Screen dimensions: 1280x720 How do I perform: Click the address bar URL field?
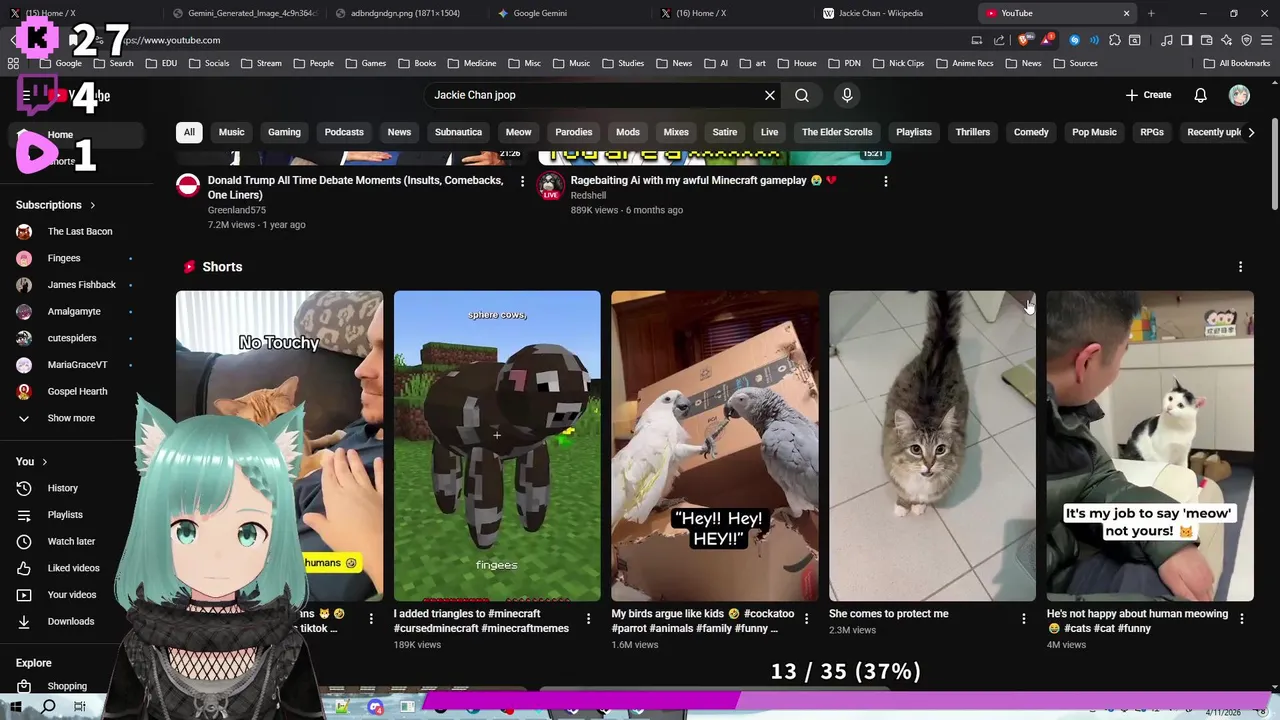pyautogui.click(x=540, y=40)
